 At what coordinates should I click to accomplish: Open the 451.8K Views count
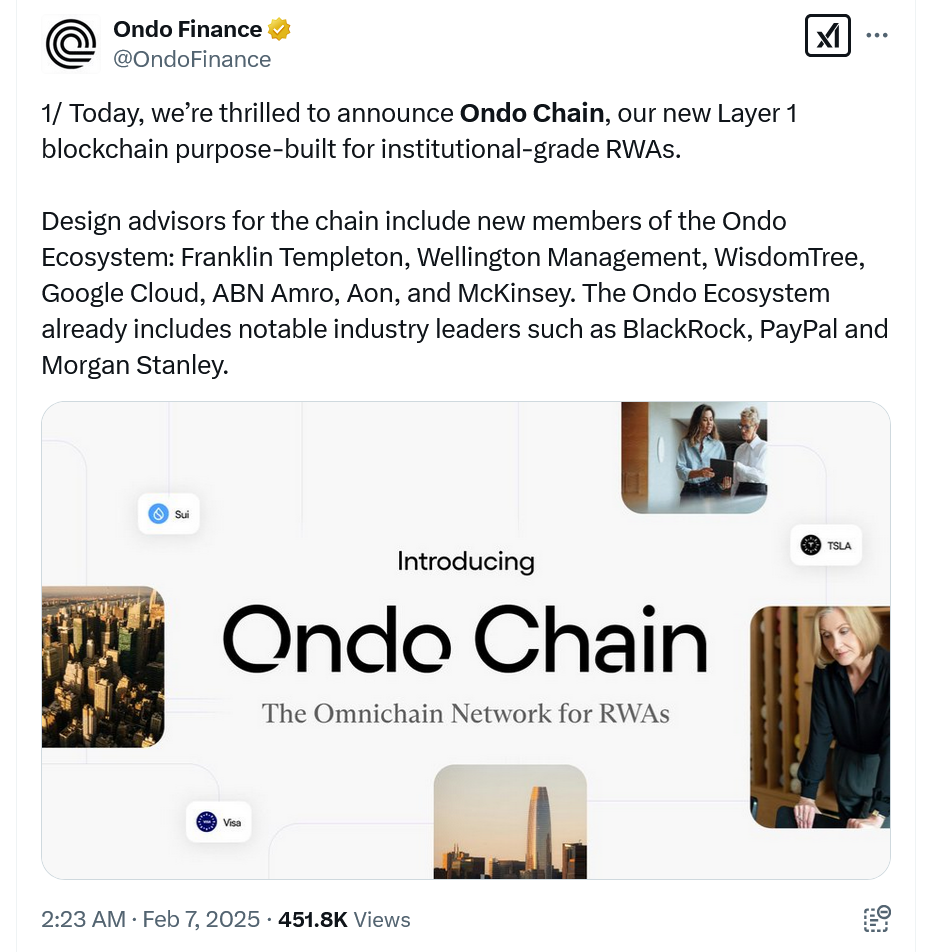coord(344,920)
